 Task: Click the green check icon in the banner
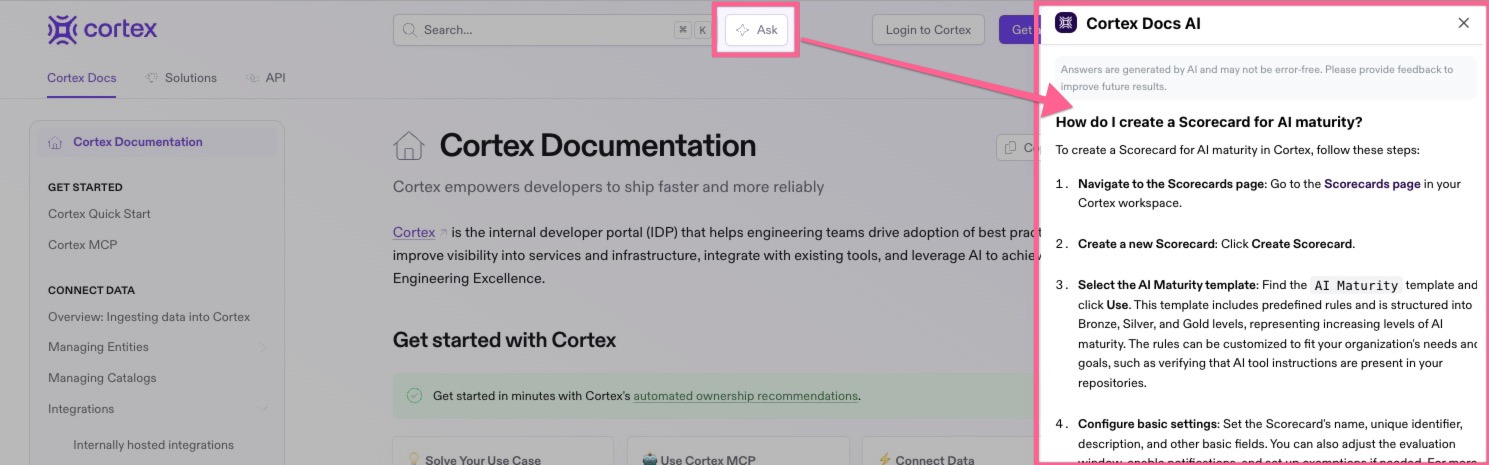tap(414, 396)
